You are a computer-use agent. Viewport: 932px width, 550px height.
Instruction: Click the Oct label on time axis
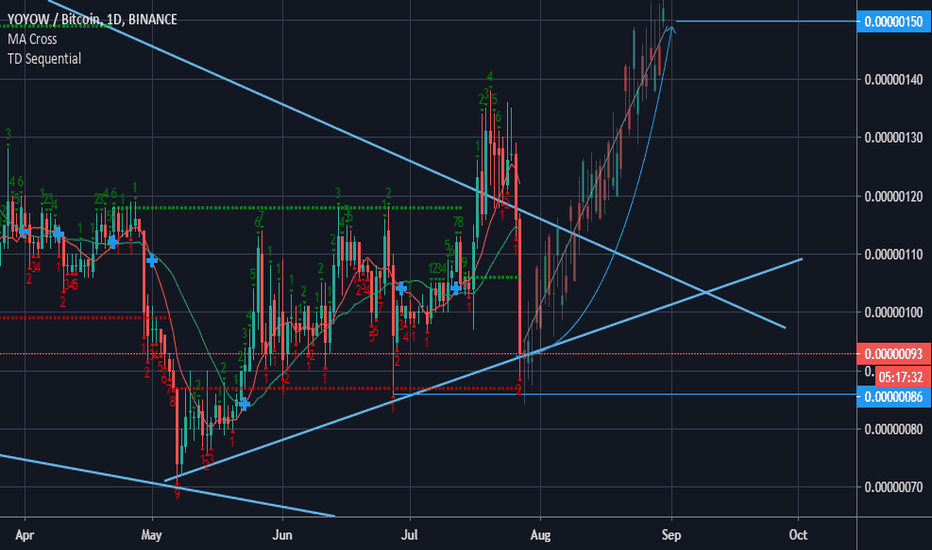point(798,535)
